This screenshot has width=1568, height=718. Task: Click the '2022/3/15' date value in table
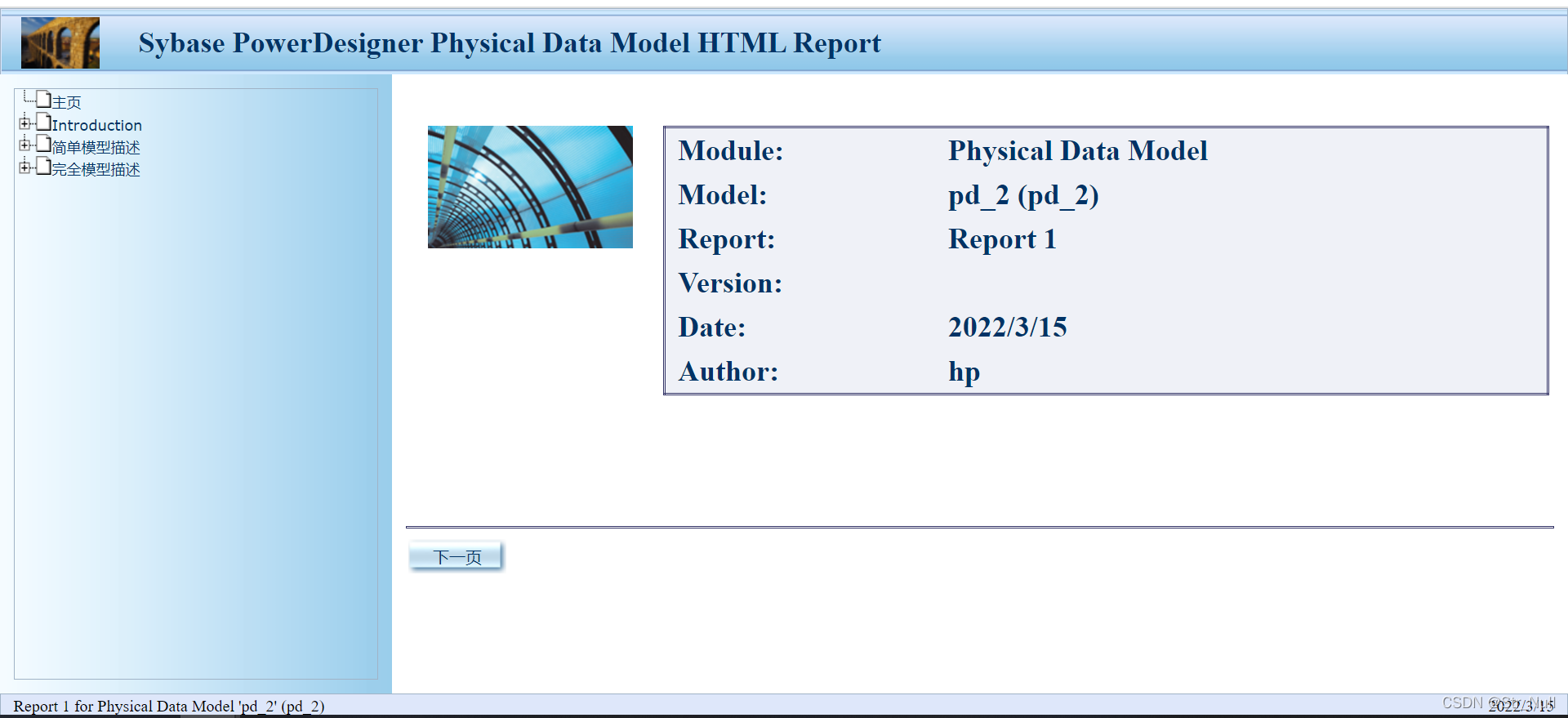click(1007, 328)
